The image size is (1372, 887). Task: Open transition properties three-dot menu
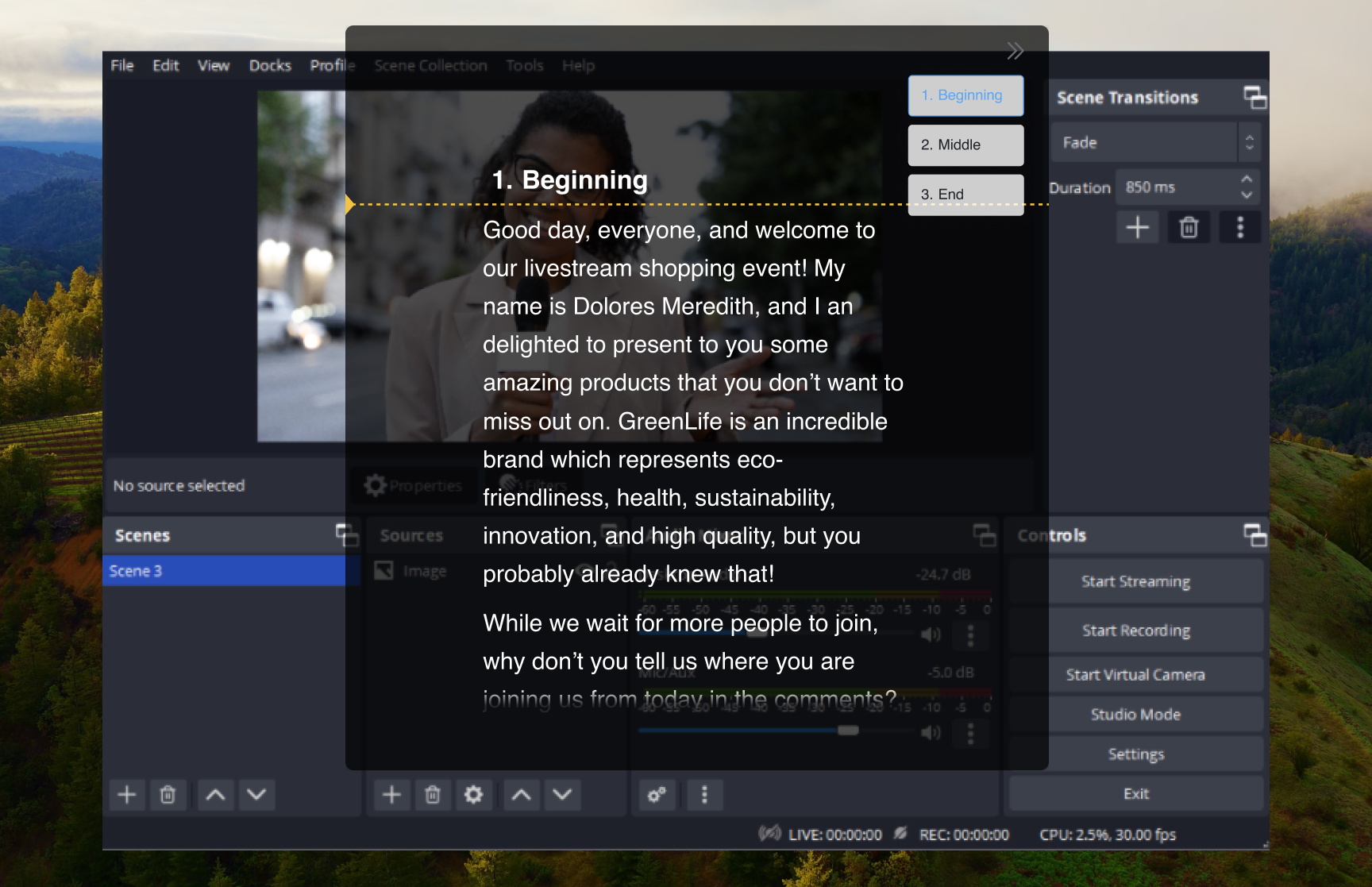tap(1240, 228)
